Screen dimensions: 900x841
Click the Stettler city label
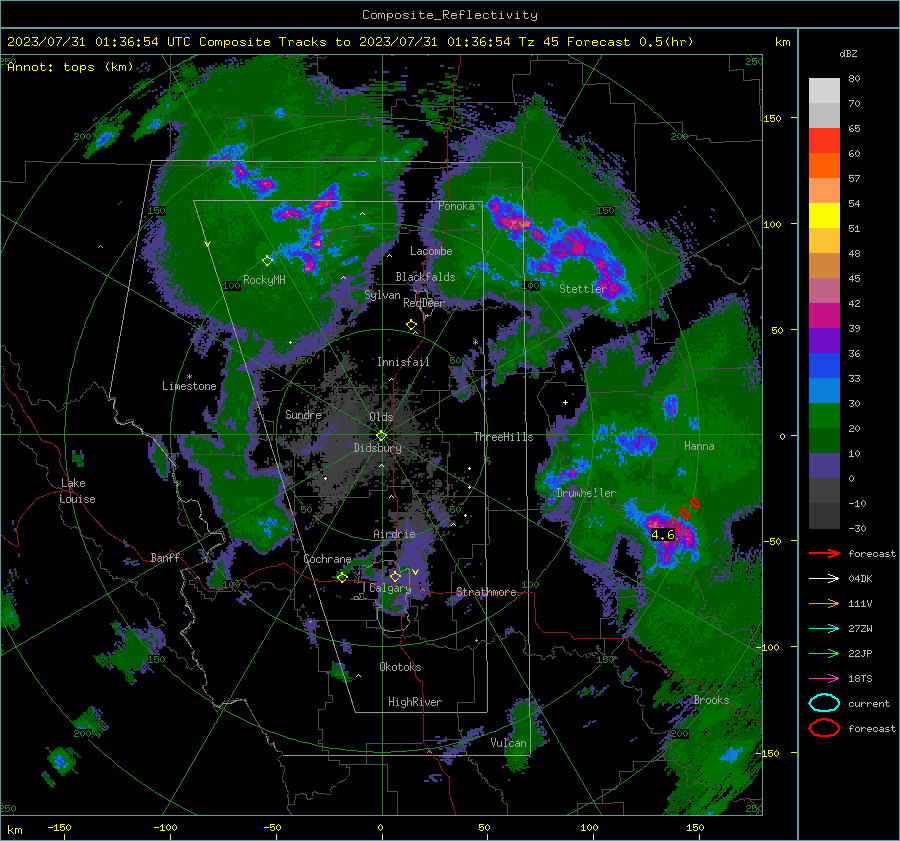click(x=583, y=289)
